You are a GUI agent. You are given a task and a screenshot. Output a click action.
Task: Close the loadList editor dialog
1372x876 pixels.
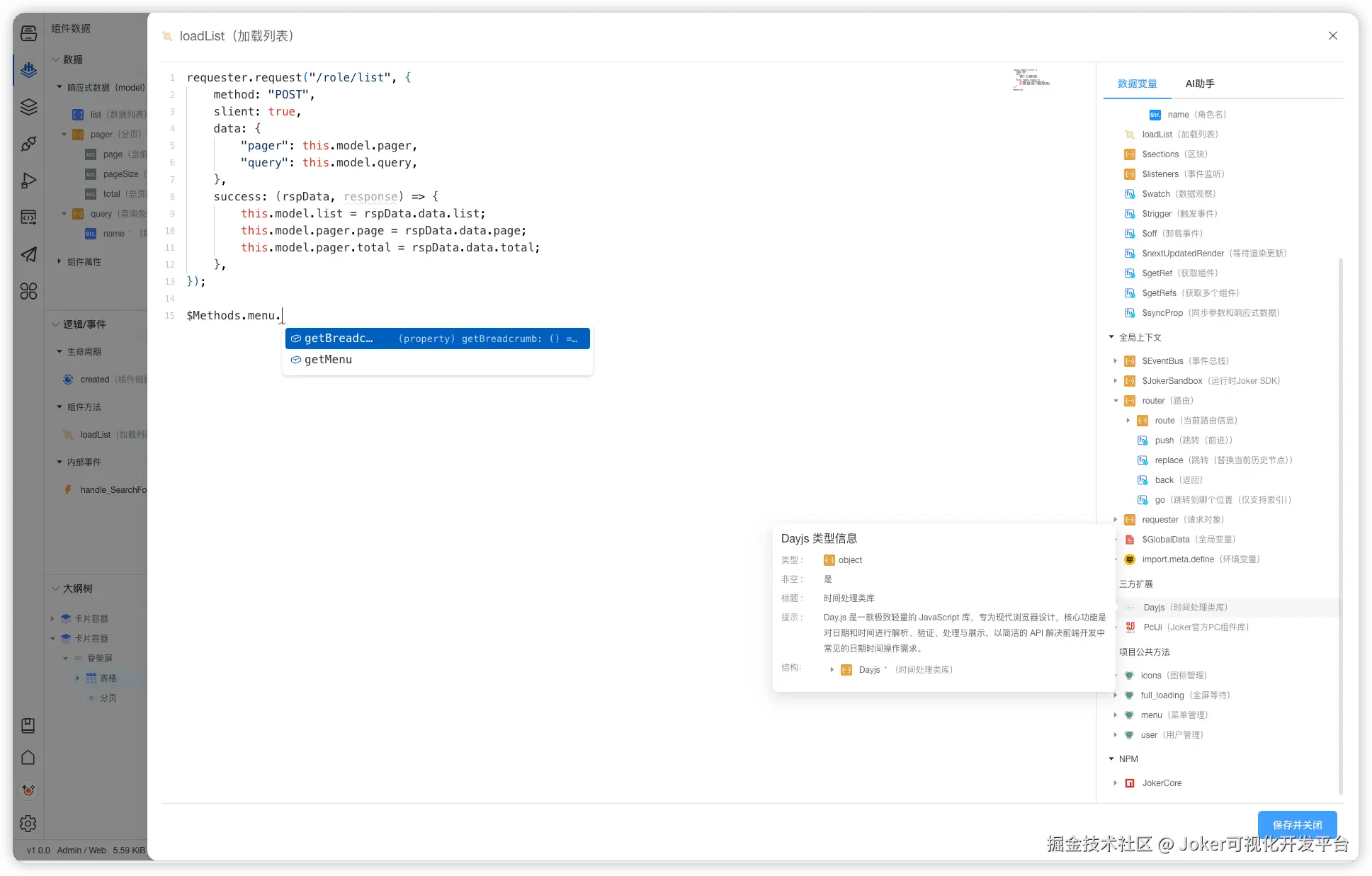1332,35
